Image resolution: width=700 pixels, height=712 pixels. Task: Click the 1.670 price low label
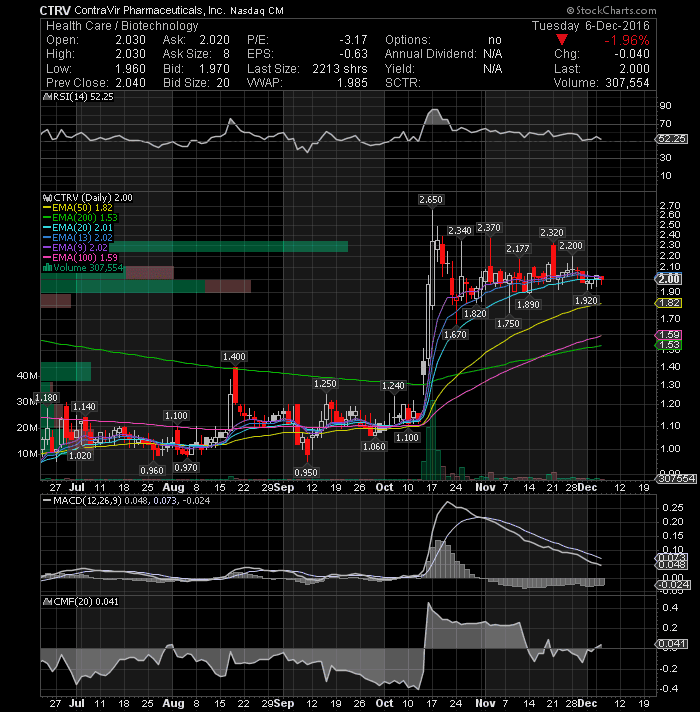pos(455,335)
